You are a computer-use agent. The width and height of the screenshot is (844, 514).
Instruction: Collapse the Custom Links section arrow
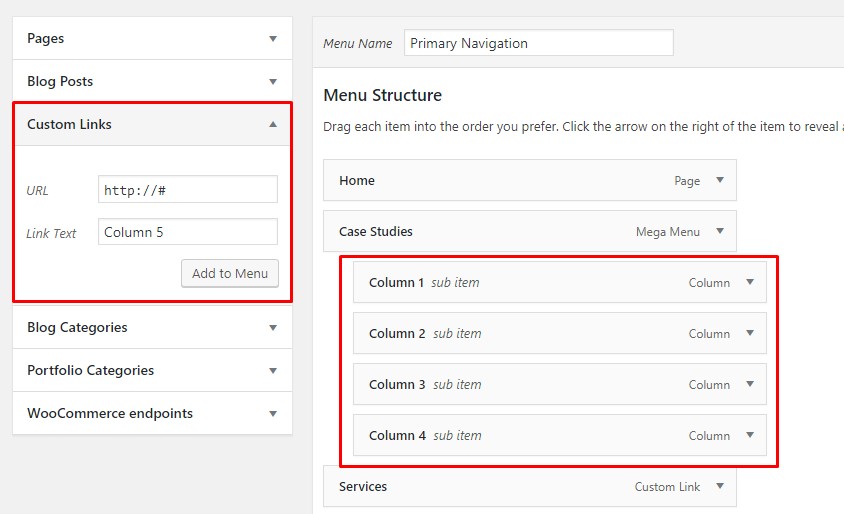[x=273, y=125]
